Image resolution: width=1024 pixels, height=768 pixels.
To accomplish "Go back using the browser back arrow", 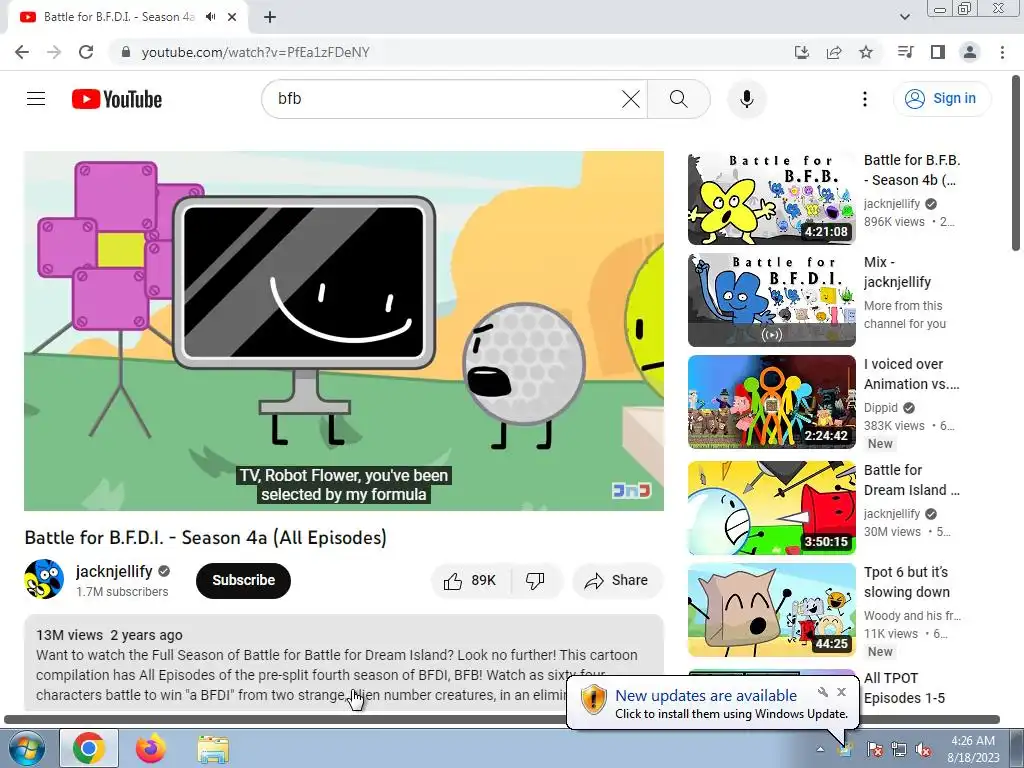I will (22, 52).
